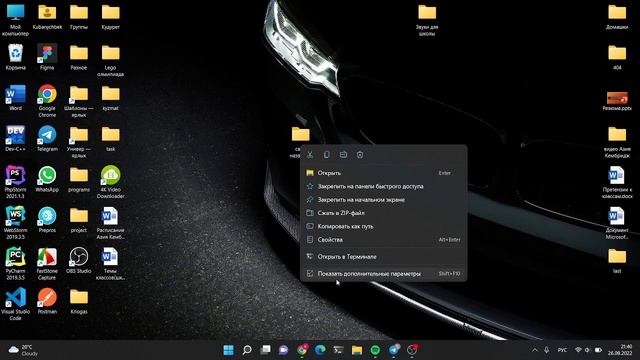Select the Visual Studio Code shortcut

coord(16,304)
